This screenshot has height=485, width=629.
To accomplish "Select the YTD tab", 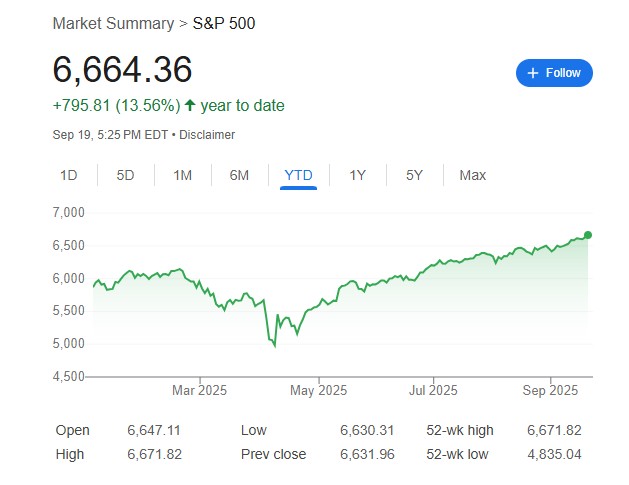I will point(298,175).
